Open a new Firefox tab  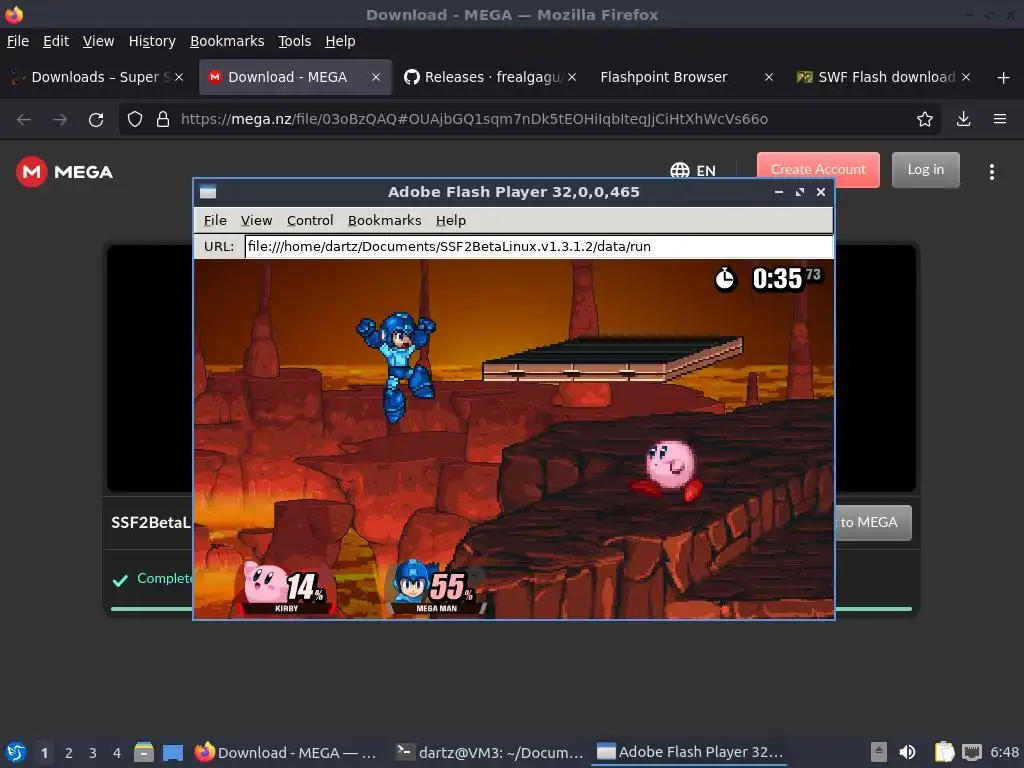tap(1003, 78)
